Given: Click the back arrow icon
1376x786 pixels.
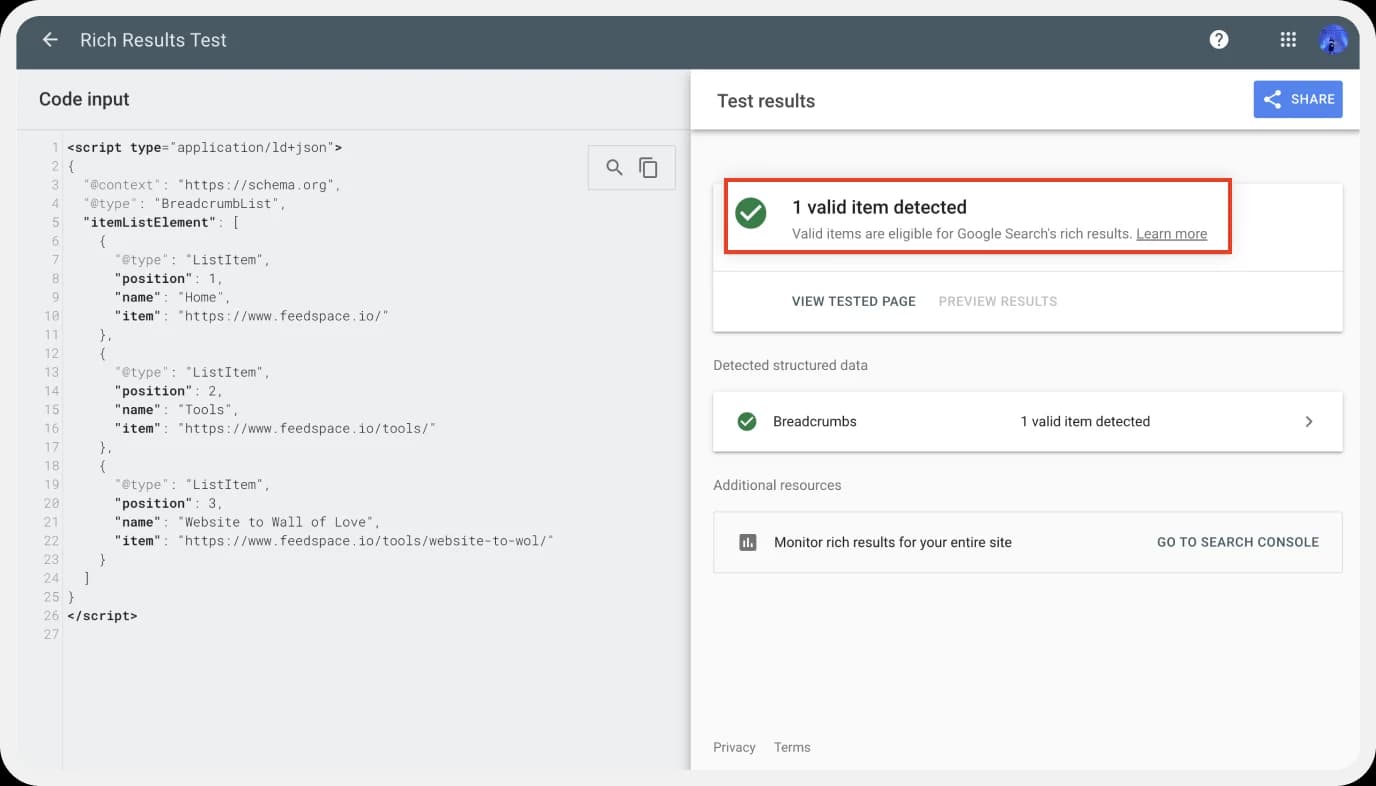Looking at the screenshot, I should [x=50, y=40].
